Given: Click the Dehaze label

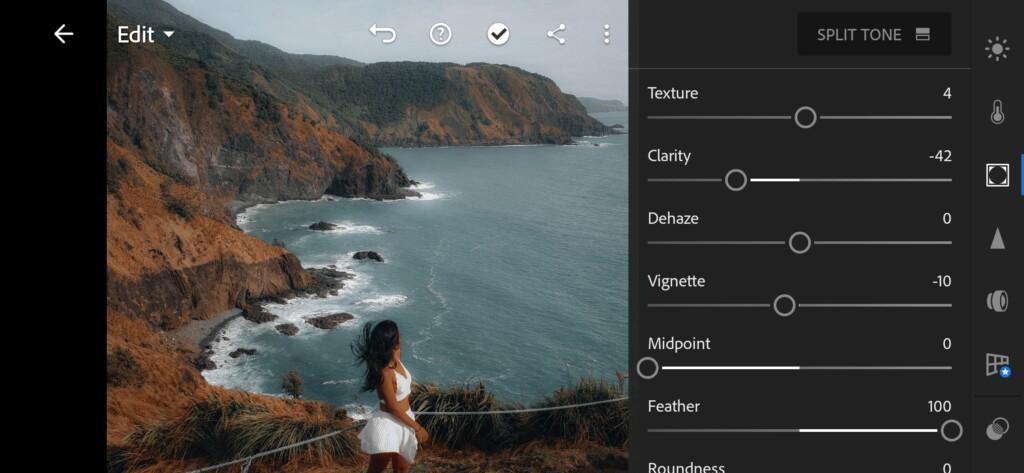Looking at the screenshot, I should click(673, 218).
